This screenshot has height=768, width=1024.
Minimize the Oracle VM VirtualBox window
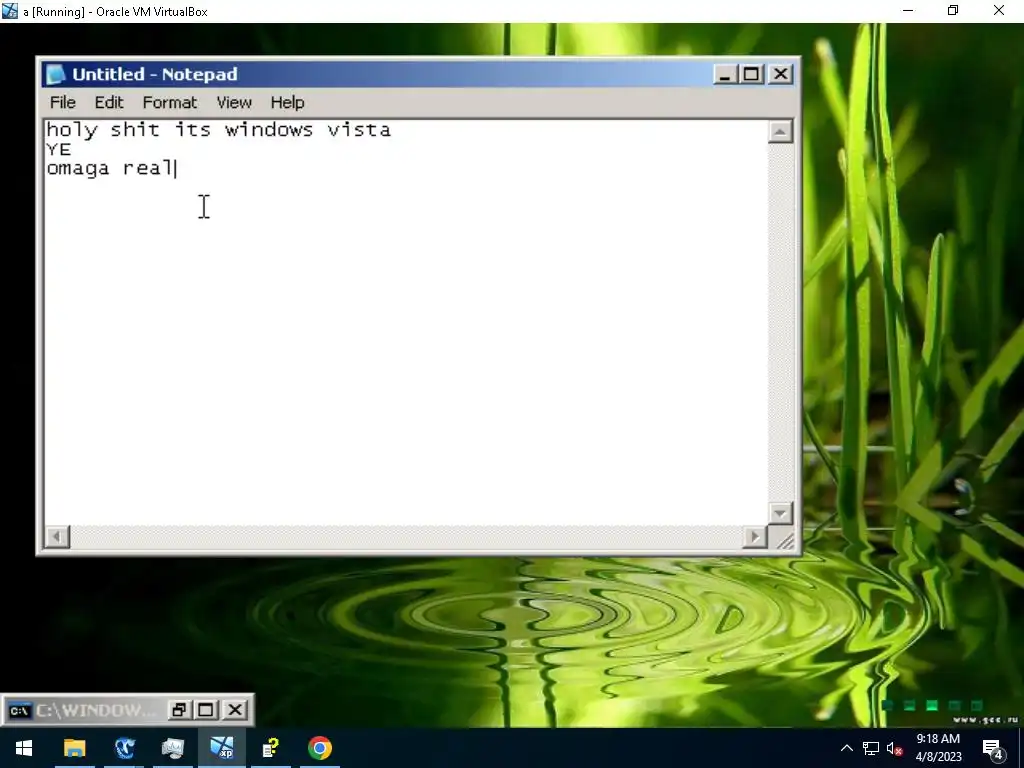908,11
